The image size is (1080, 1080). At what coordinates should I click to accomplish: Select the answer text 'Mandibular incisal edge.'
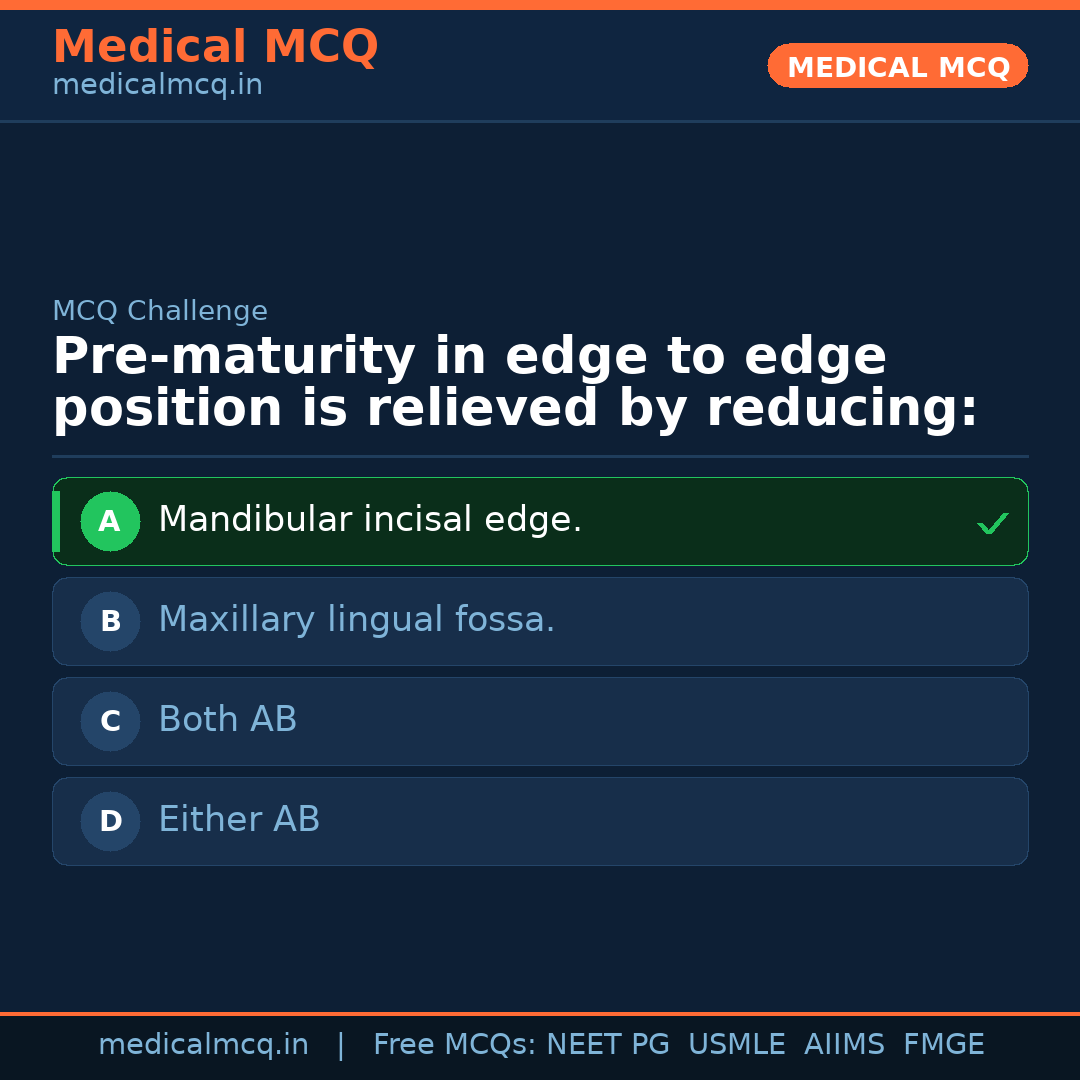pyautogui.click(x=370, y=520)
